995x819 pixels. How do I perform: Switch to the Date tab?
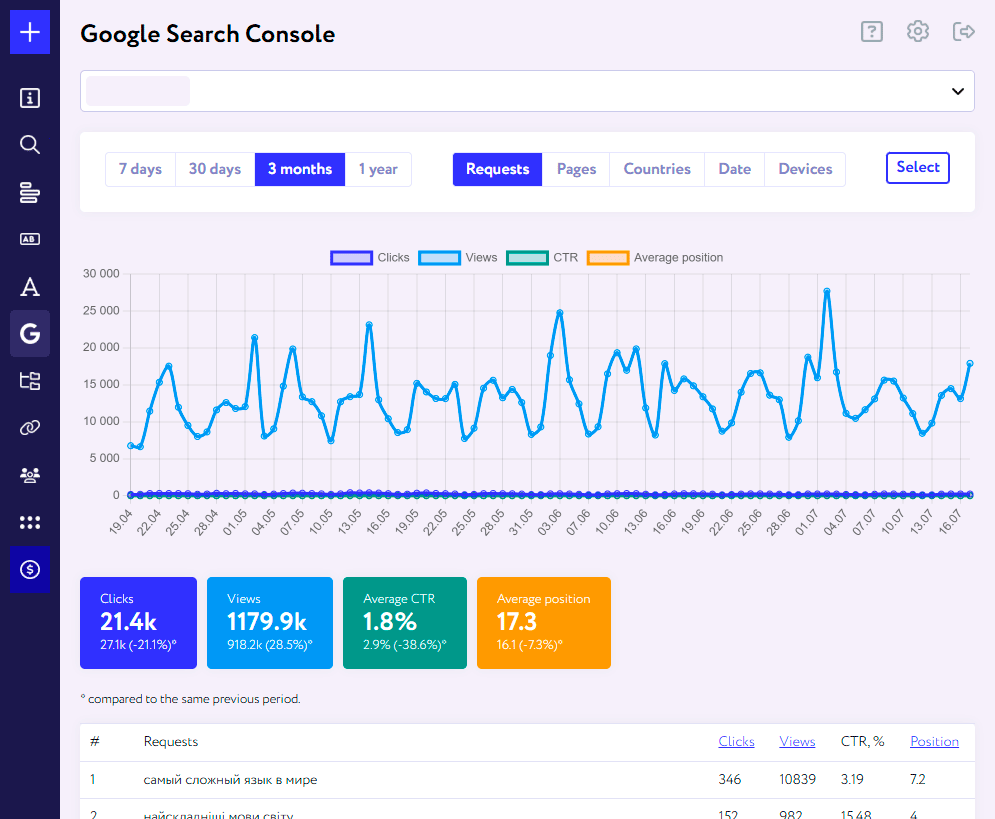tap(735, 169)
